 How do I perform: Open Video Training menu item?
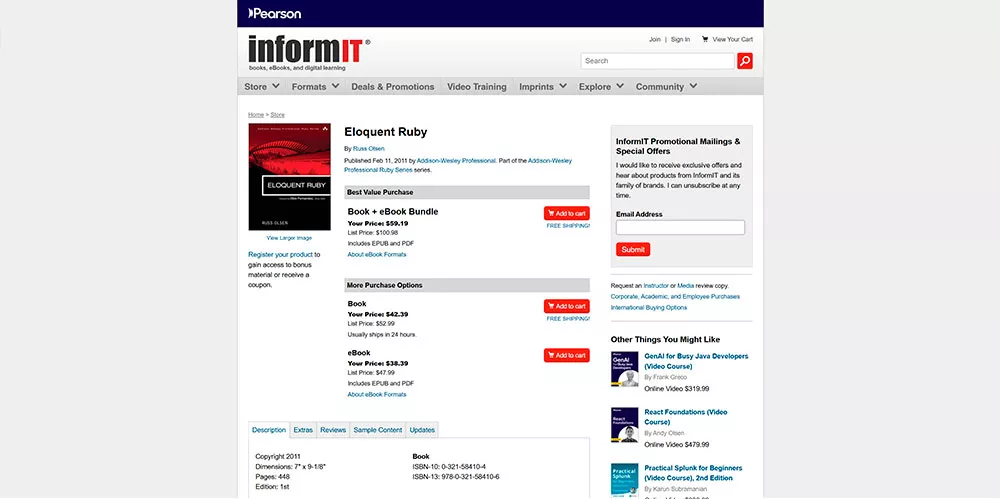point(476,86)
